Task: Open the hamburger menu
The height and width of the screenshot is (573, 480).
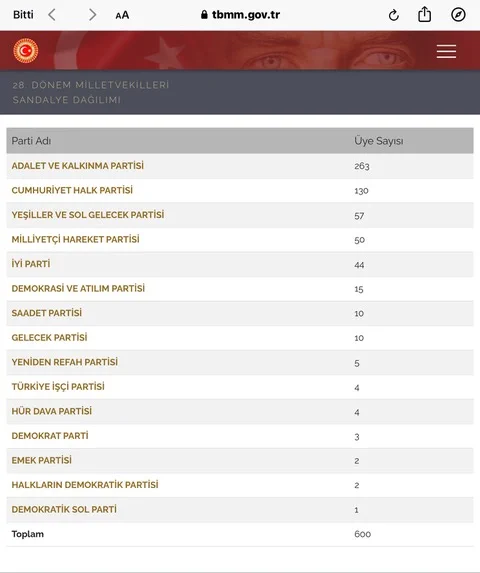Action: tap(446, 51)
